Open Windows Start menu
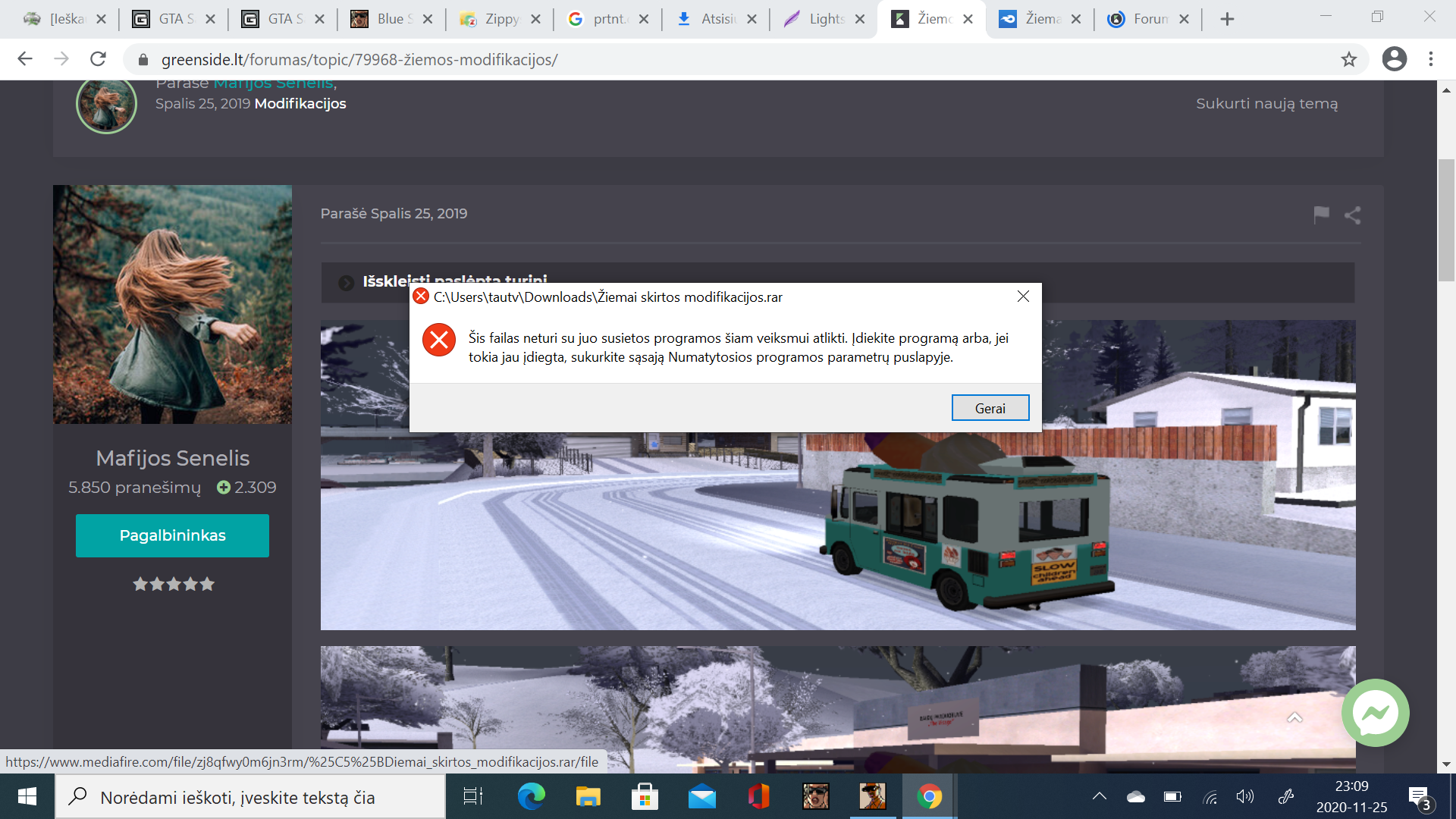The width and height of the screenshot is (1456, 819). (x=27, y=796)
